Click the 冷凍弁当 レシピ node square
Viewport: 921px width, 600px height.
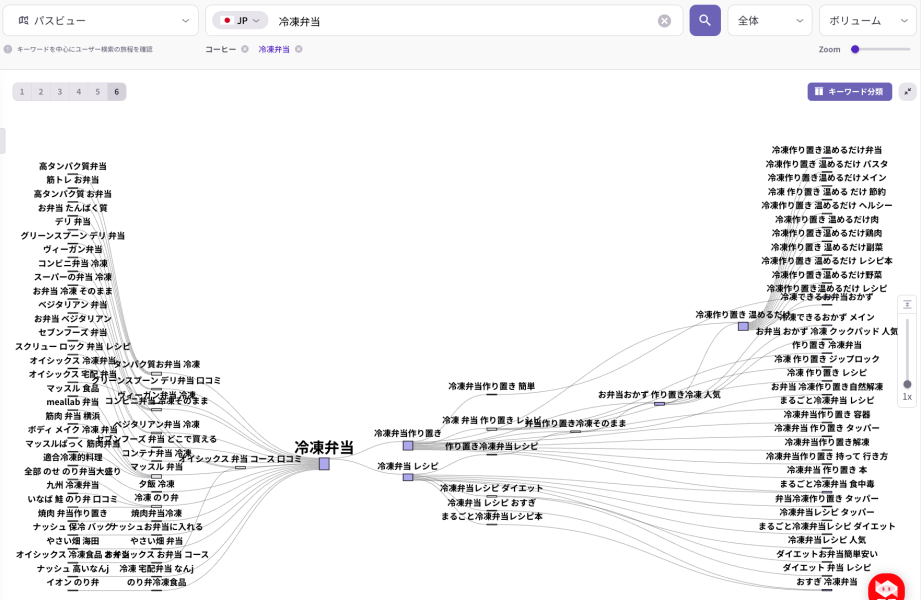408,478
